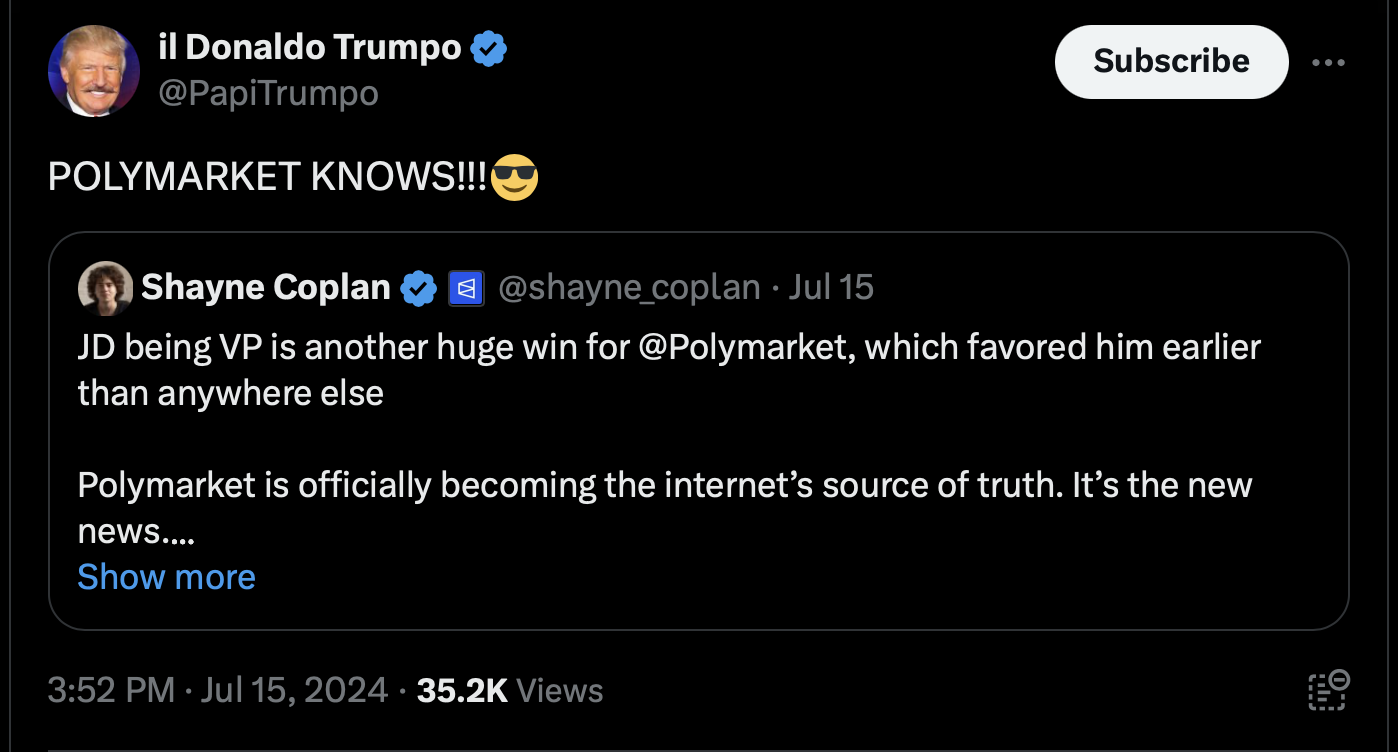Click il Donaldo Trumpo's blue verified badge
This screenshot has width=1398, height=752.
[x=488, y=48]
